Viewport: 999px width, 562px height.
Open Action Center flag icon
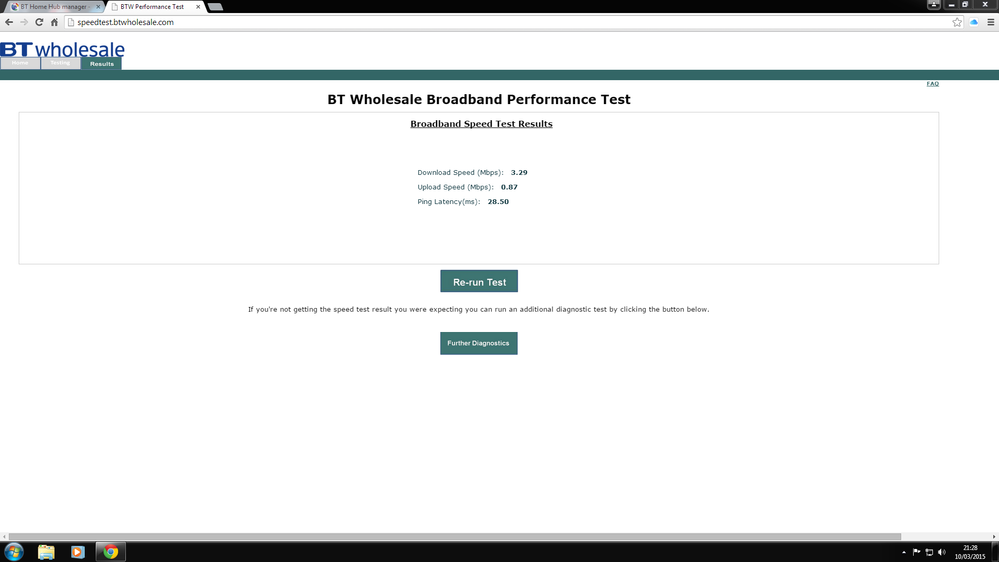pyautogui.click(x=916, y=552)
